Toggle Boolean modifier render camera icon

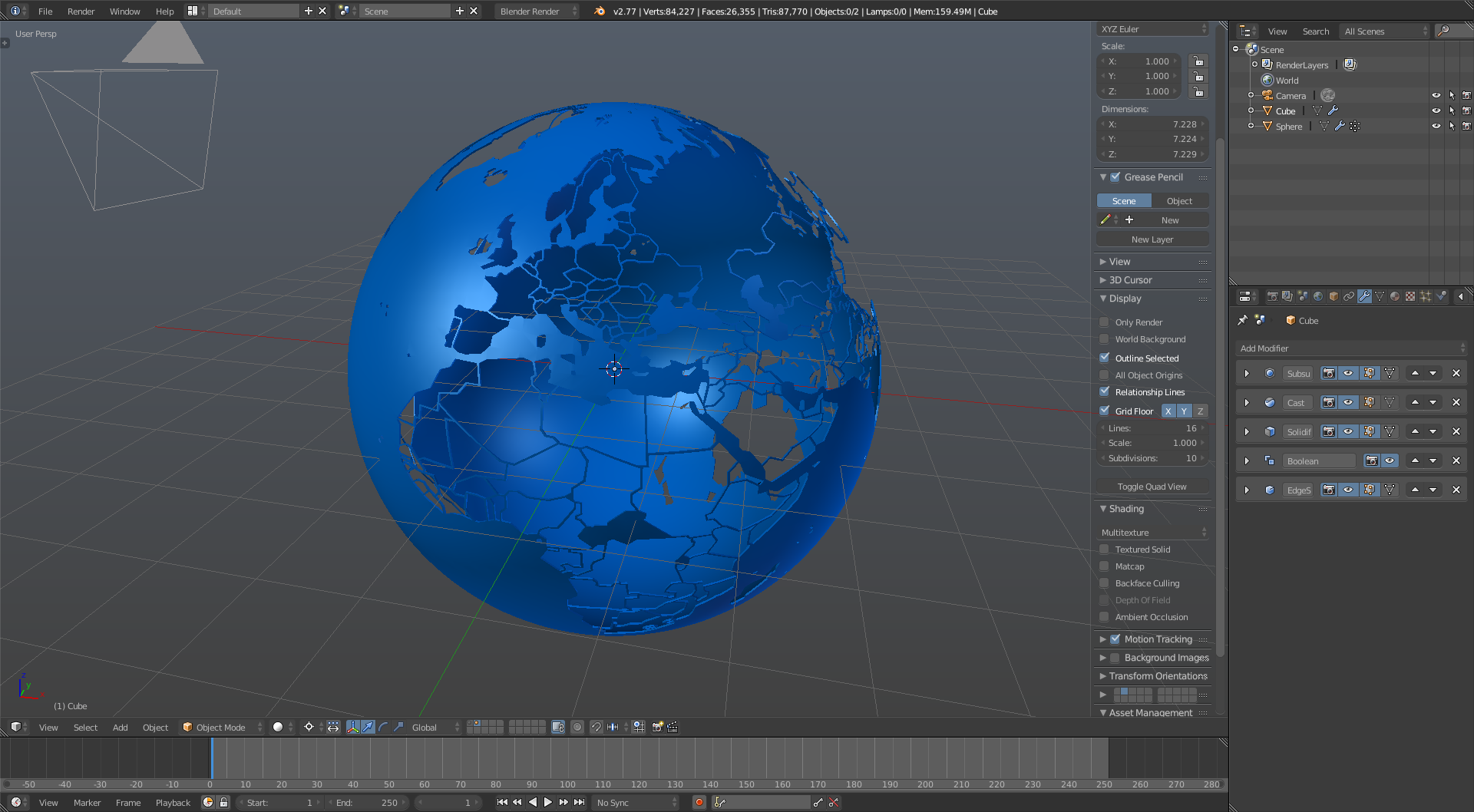(x=1371, y=460)
